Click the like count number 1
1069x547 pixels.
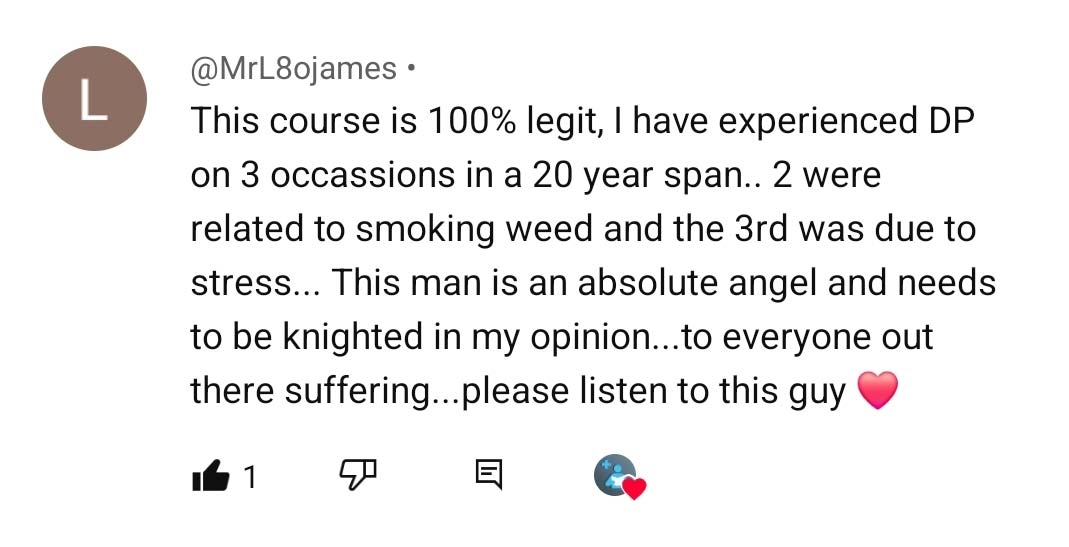coord(249,477)
